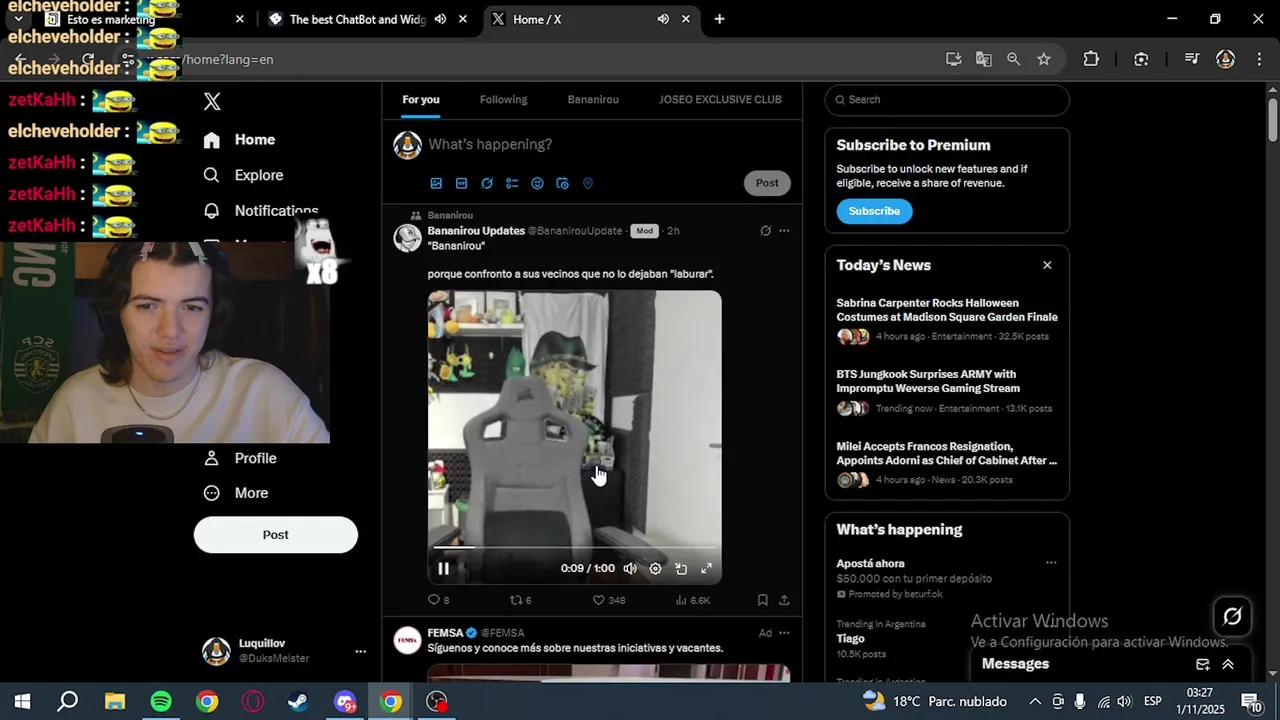
Task: Click Grok explain icon on Bananirou post
Action: [765, 231]
